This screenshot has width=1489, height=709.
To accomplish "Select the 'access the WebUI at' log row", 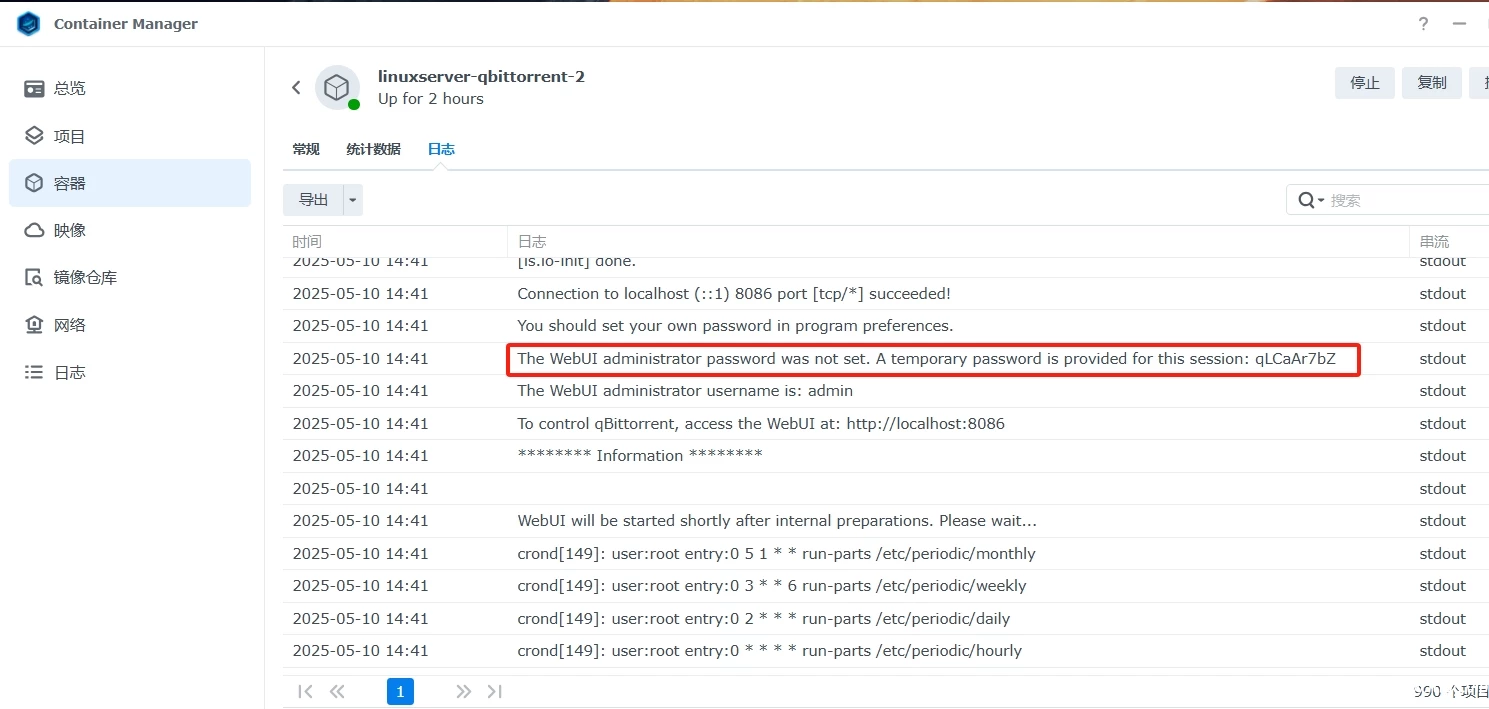I will click(x=886, y=424).
